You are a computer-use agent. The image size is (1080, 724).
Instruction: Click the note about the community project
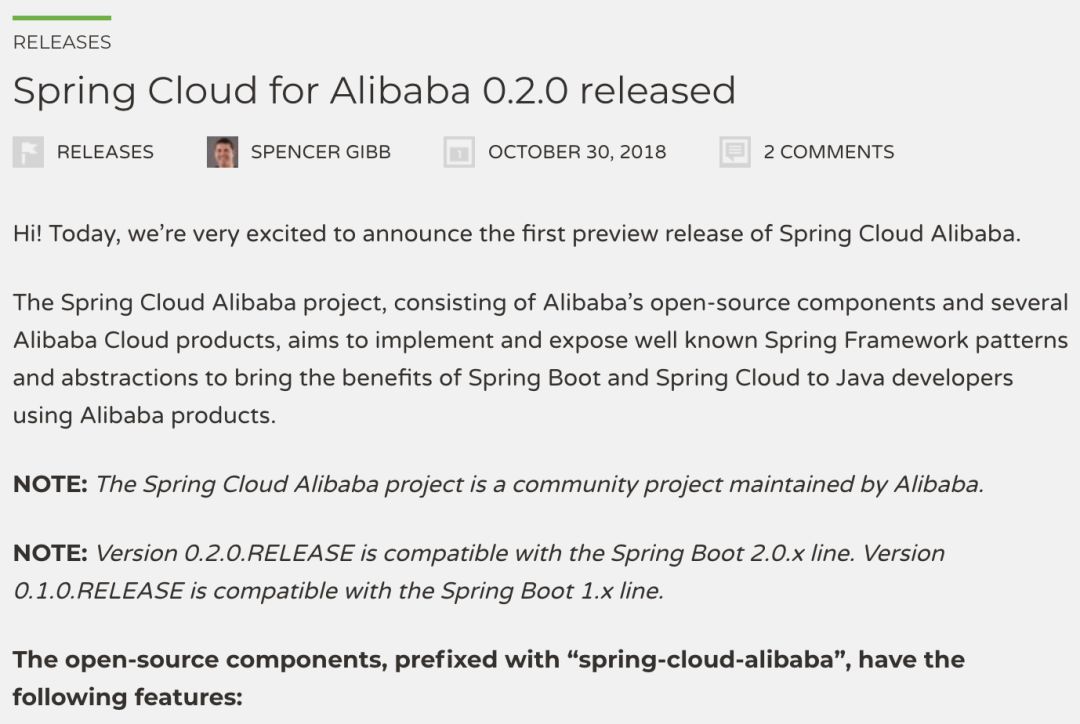(x=540, y=485)
